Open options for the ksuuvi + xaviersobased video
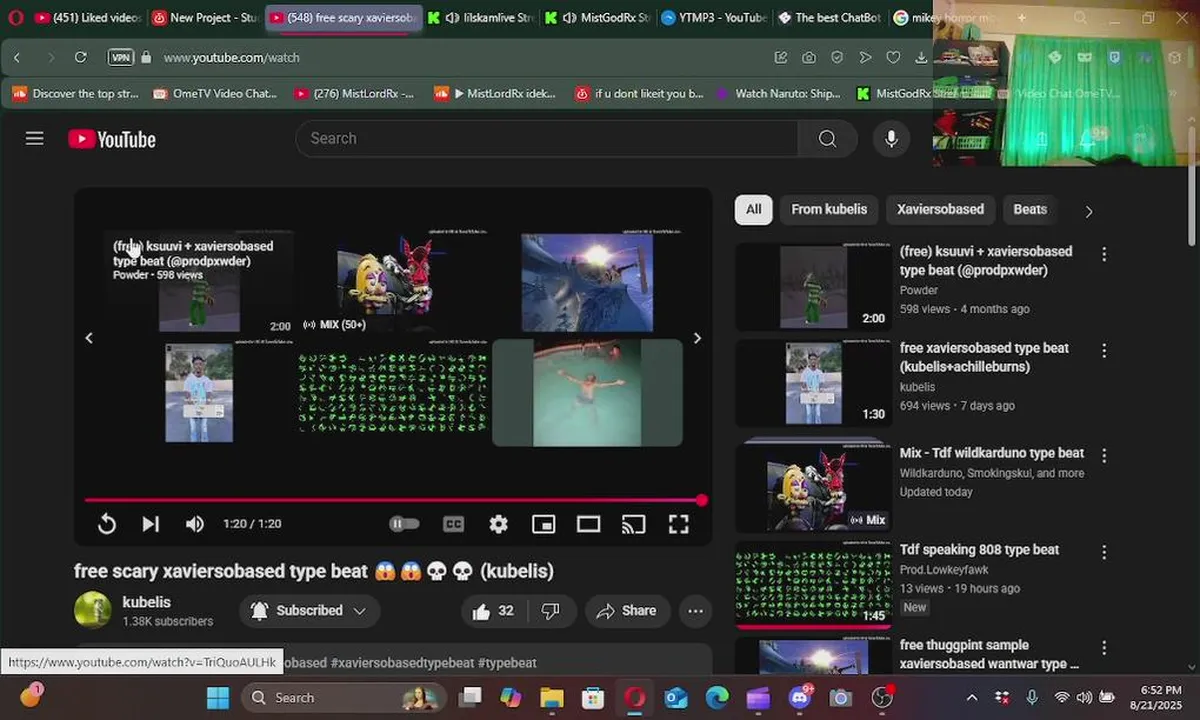Screen dimensions: 1200x720 coord(1104,255)
